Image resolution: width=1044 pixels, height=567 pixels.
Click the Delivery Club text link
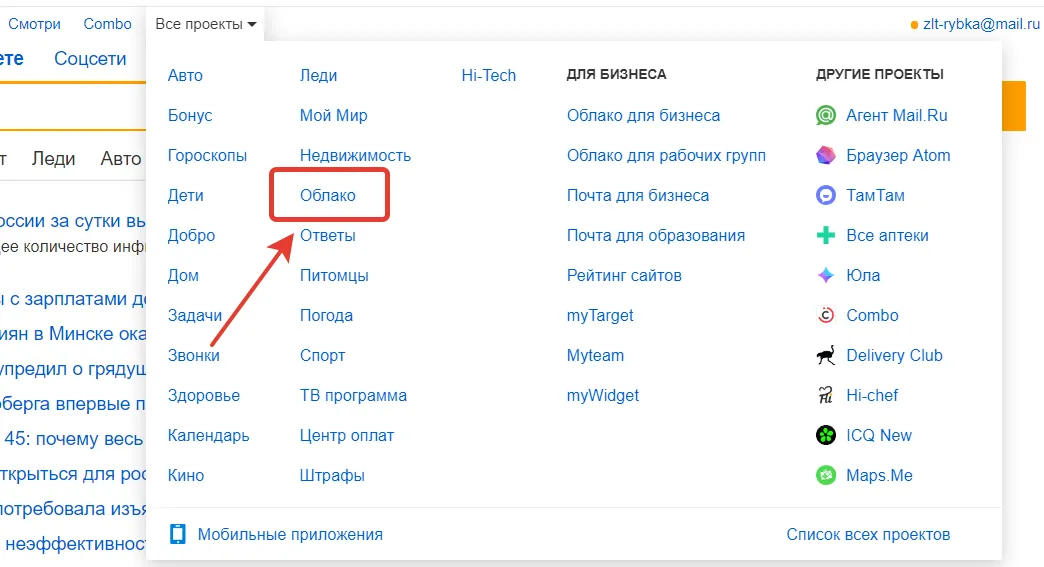point(894,355)
